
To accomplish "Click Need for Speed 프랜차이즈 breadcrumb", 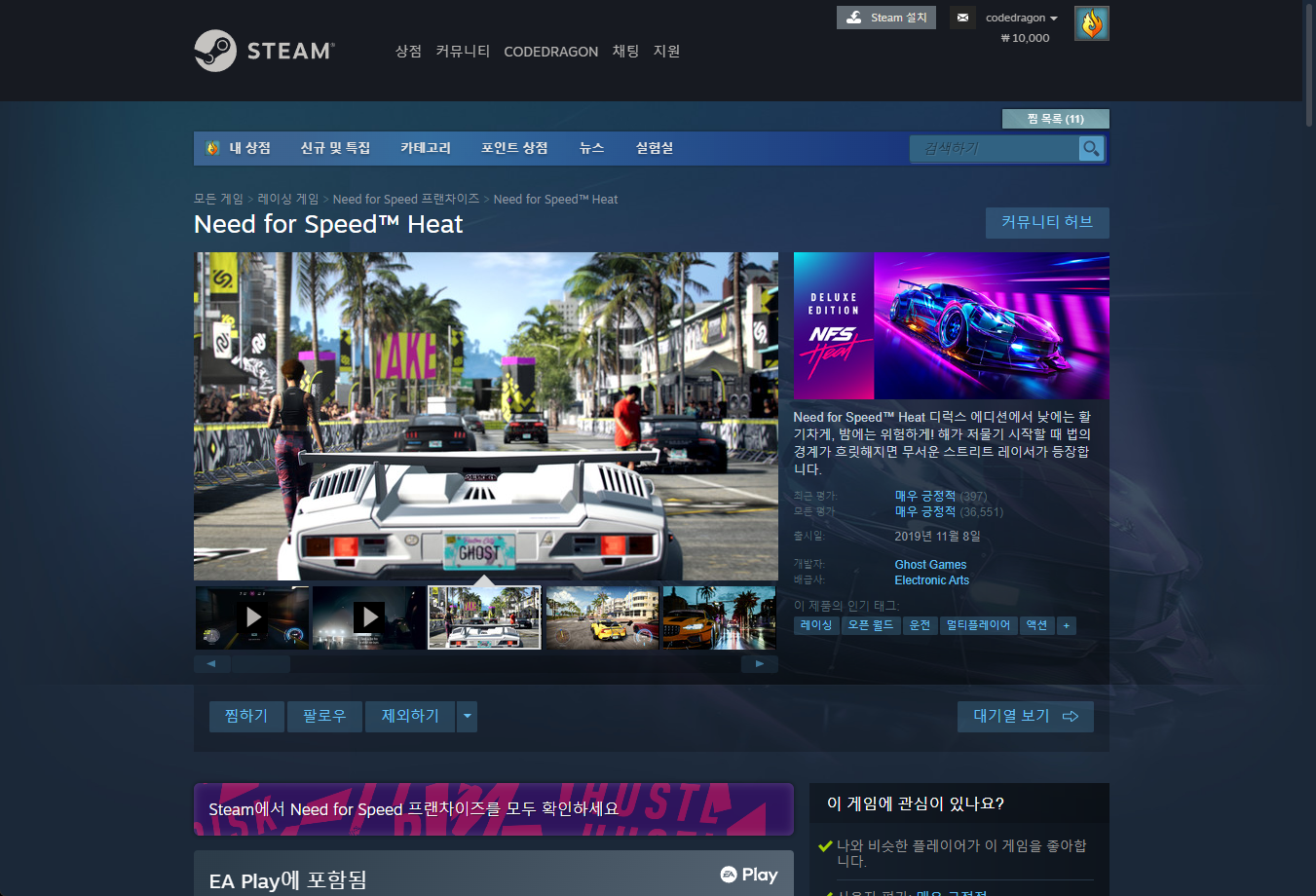I will [406, 199].
